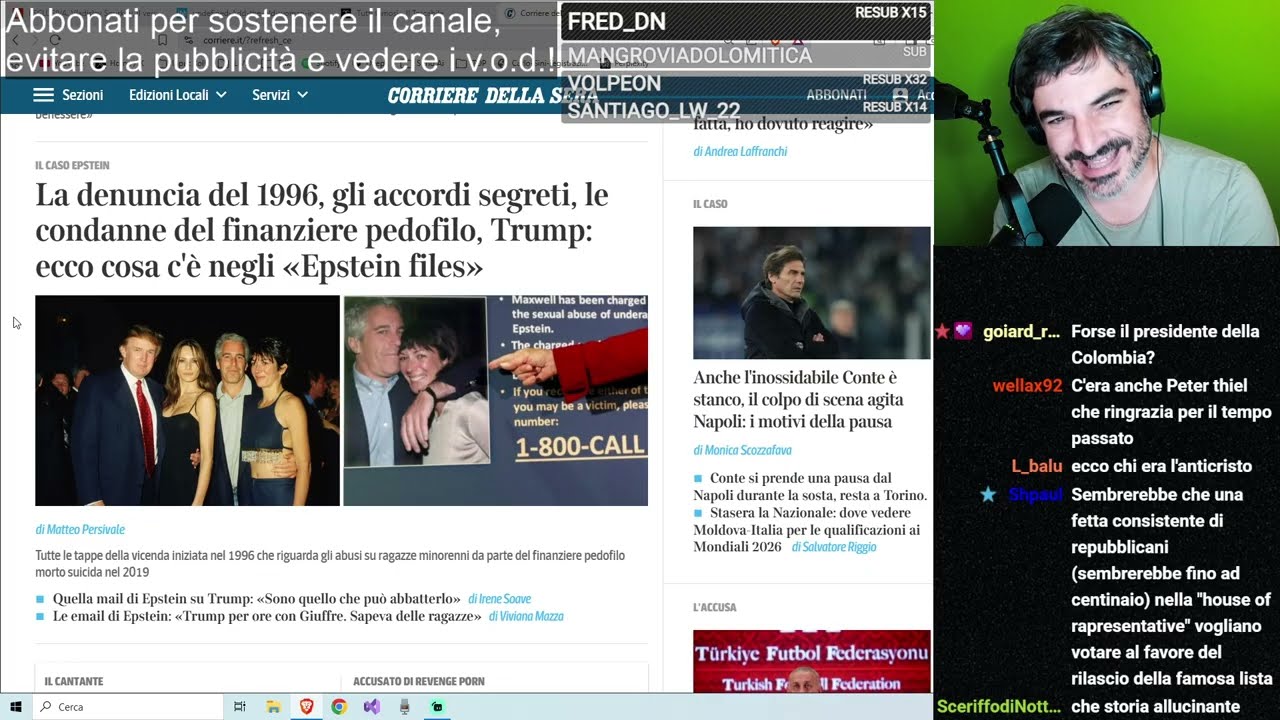Image resolution: width=1280 pixels, height=720 pixels.
Task: Click chat username Shpaul
Action: pyautogui.click(x=1035, y=494)
